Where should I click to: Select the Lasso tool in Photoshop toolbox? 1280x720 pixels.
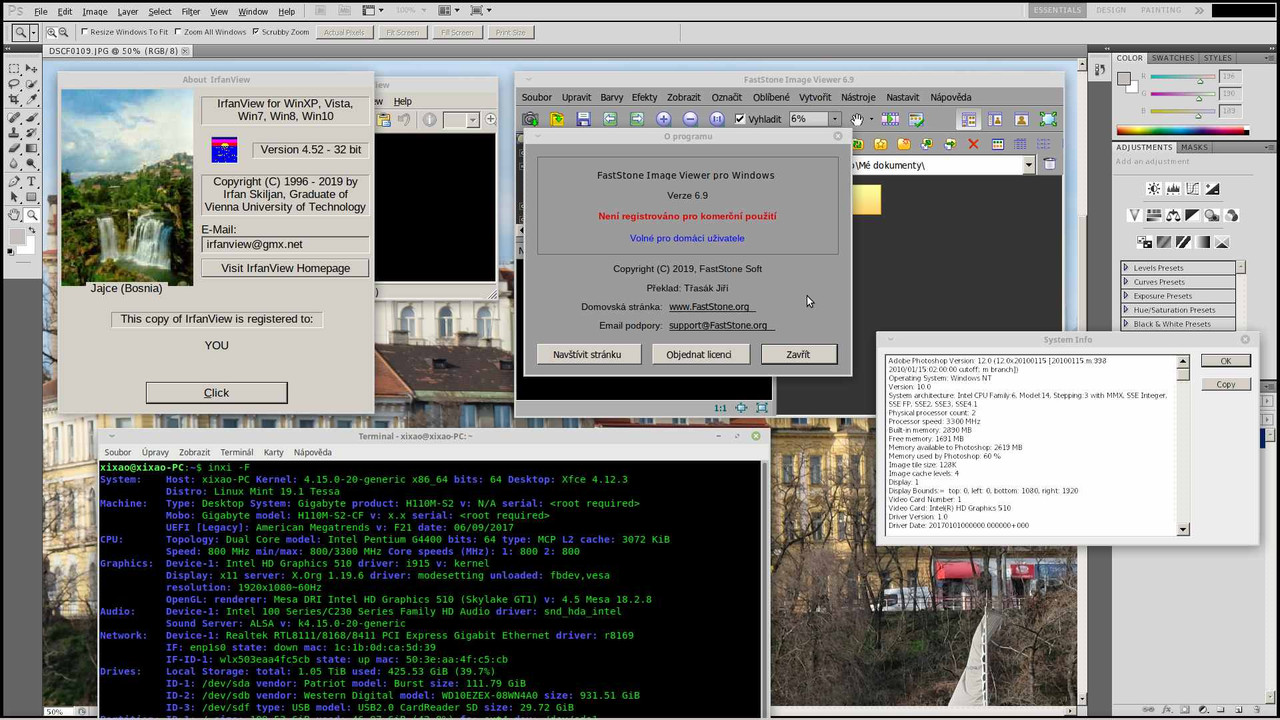pos(14,84)
